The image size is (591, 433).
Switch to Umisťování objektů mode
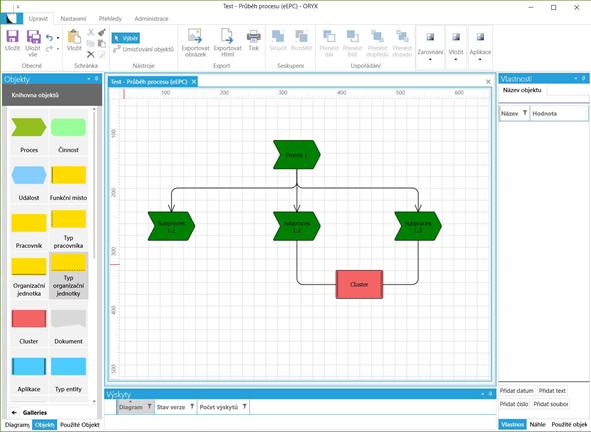tap(144, 49)
